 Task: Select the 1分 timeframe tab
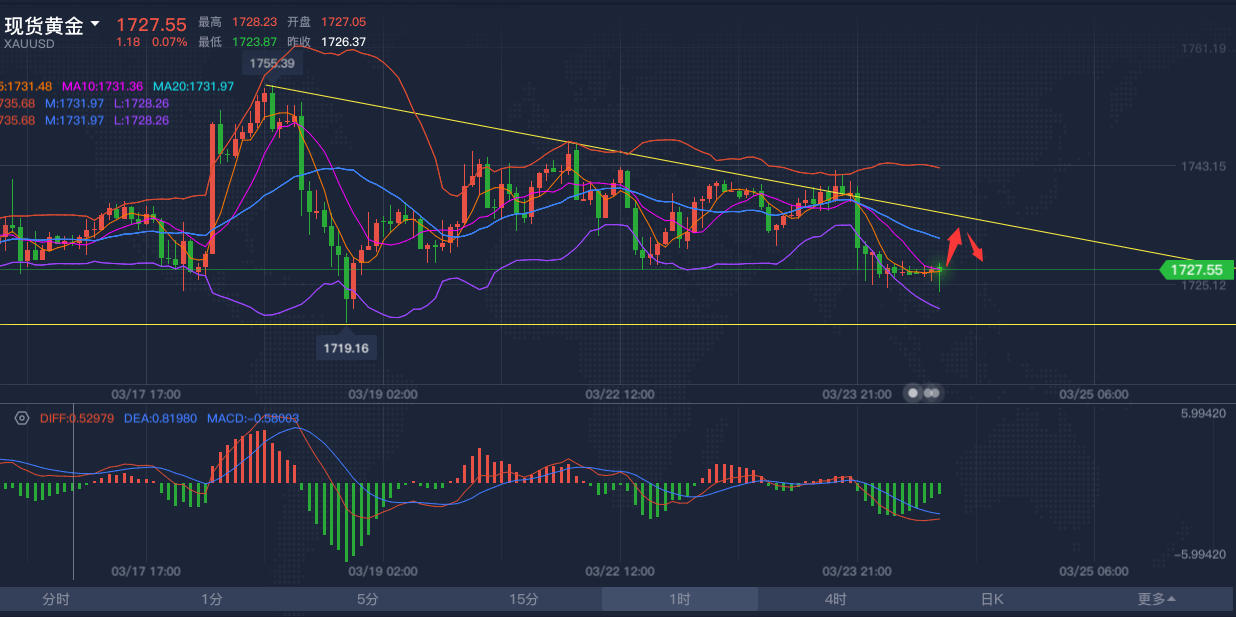pyautogui.click(x=211, y=599)
